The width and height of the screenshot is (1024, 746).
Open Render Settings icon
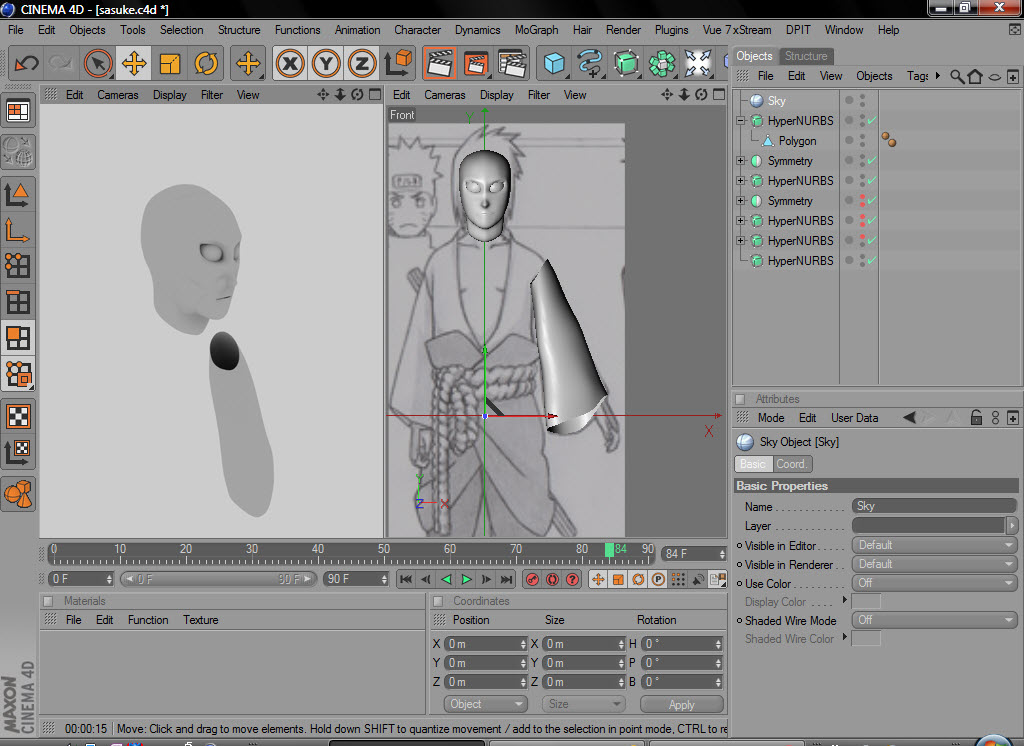(513, 64)
